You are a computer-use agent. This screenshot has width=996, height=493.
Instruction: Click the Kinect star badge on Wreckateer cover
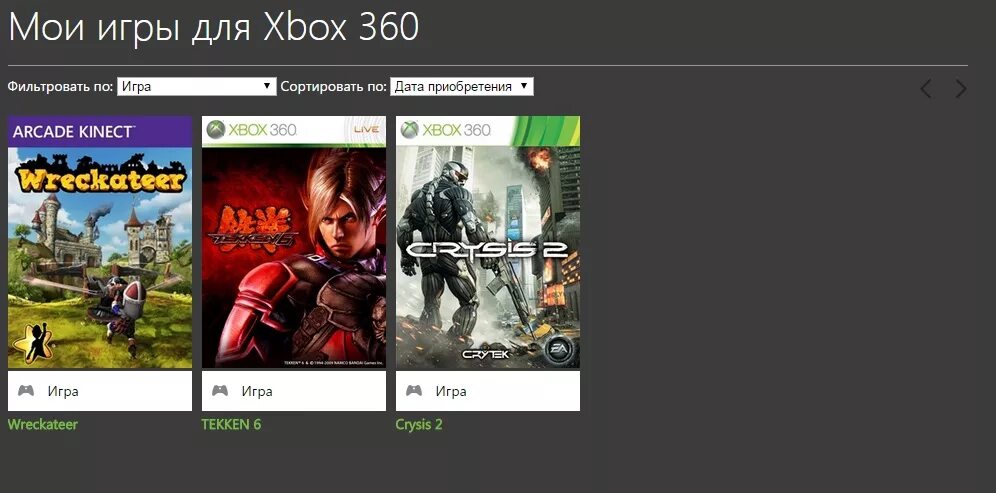pyautogui.click(x=26, y=344)
